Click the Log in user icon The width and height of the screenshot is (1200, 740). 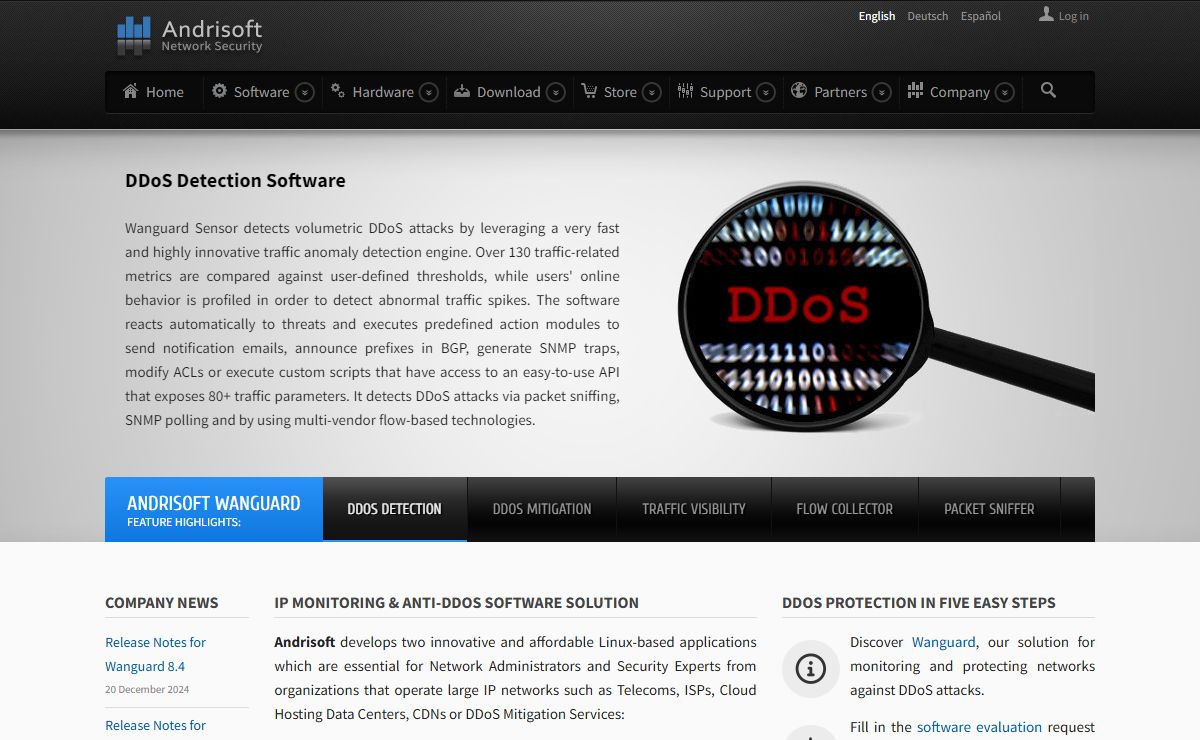(1046, 14)
